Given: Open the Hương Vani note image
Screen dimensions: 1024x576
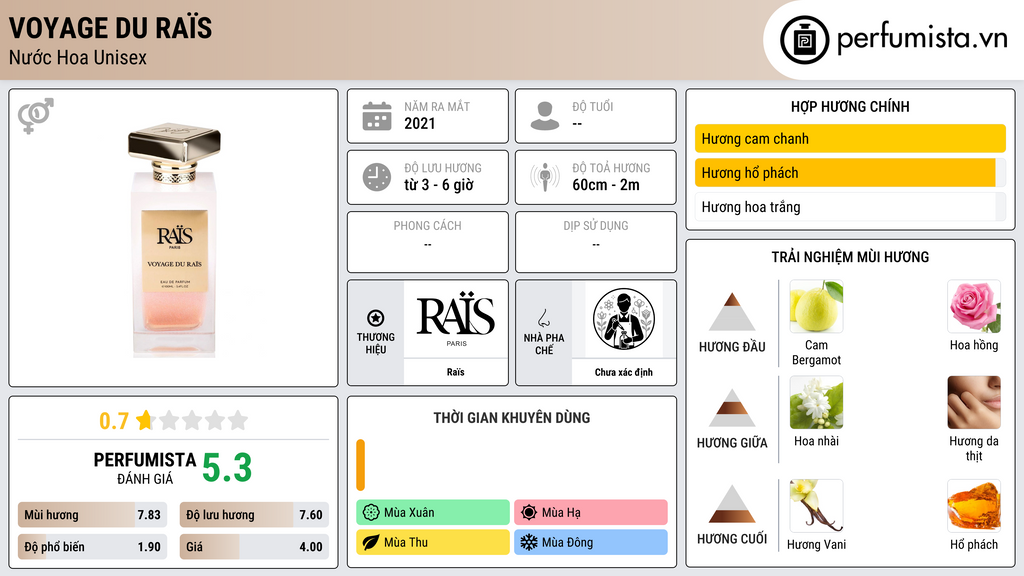Looking at the screenshot, I should (x=816, y=505).
